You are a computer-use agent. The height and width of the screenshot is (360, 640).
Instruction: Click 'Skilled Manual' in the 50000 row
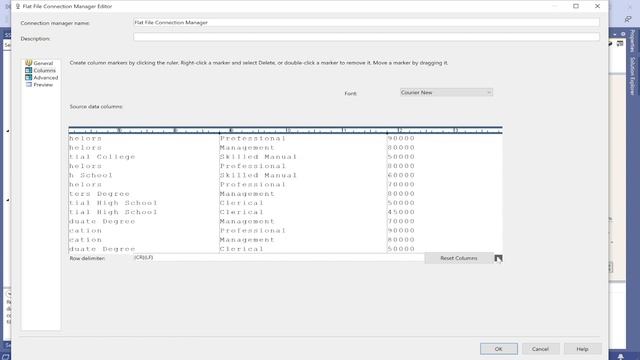(x=258, y=157)
